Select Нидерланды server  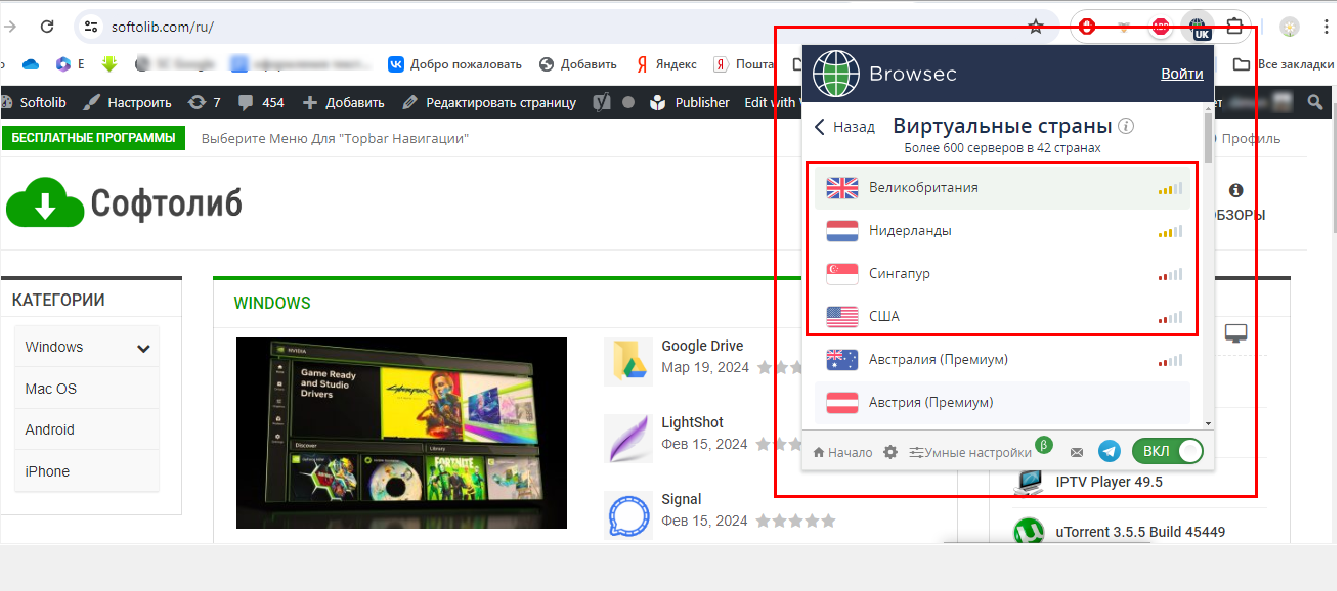1002,231
